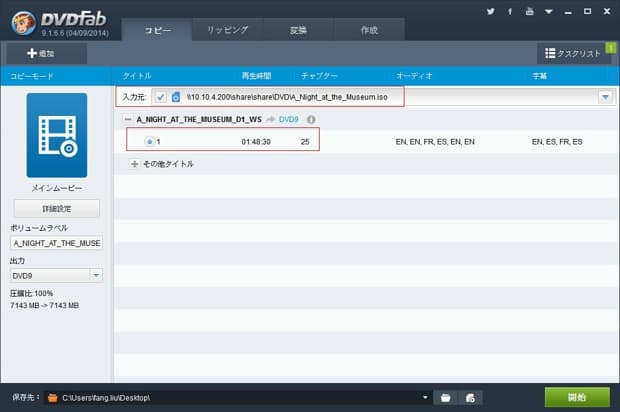Click the 詳細設定 button
This screenshot has width=620, height=412.
point(56,209)
